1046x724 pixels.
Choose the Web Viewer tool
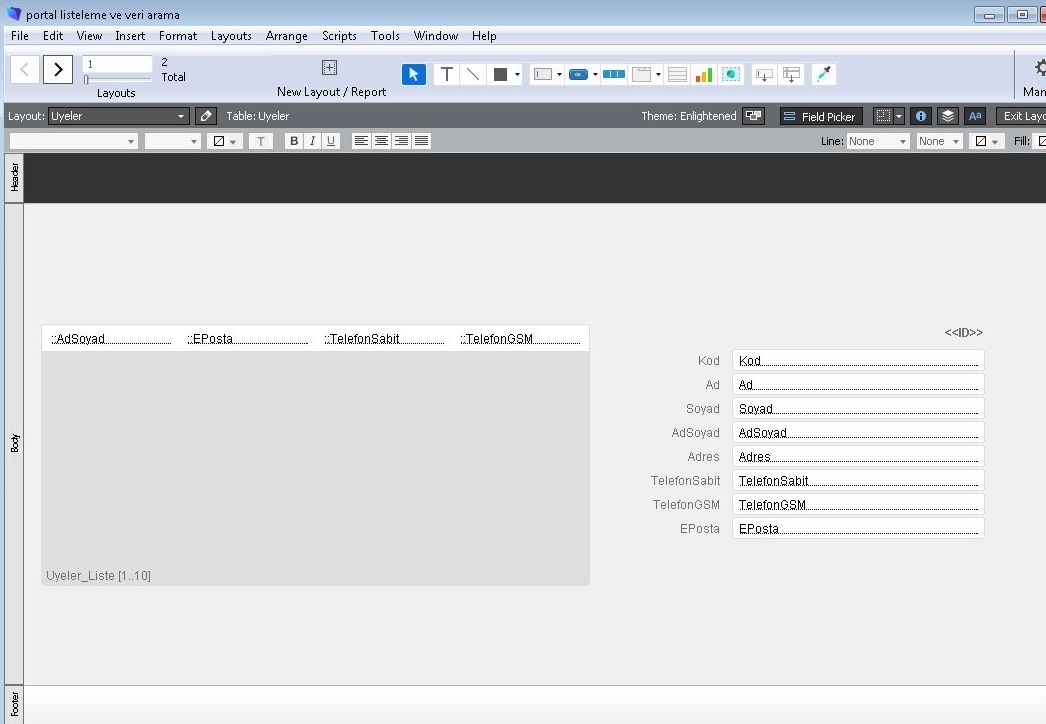[732, 74]
